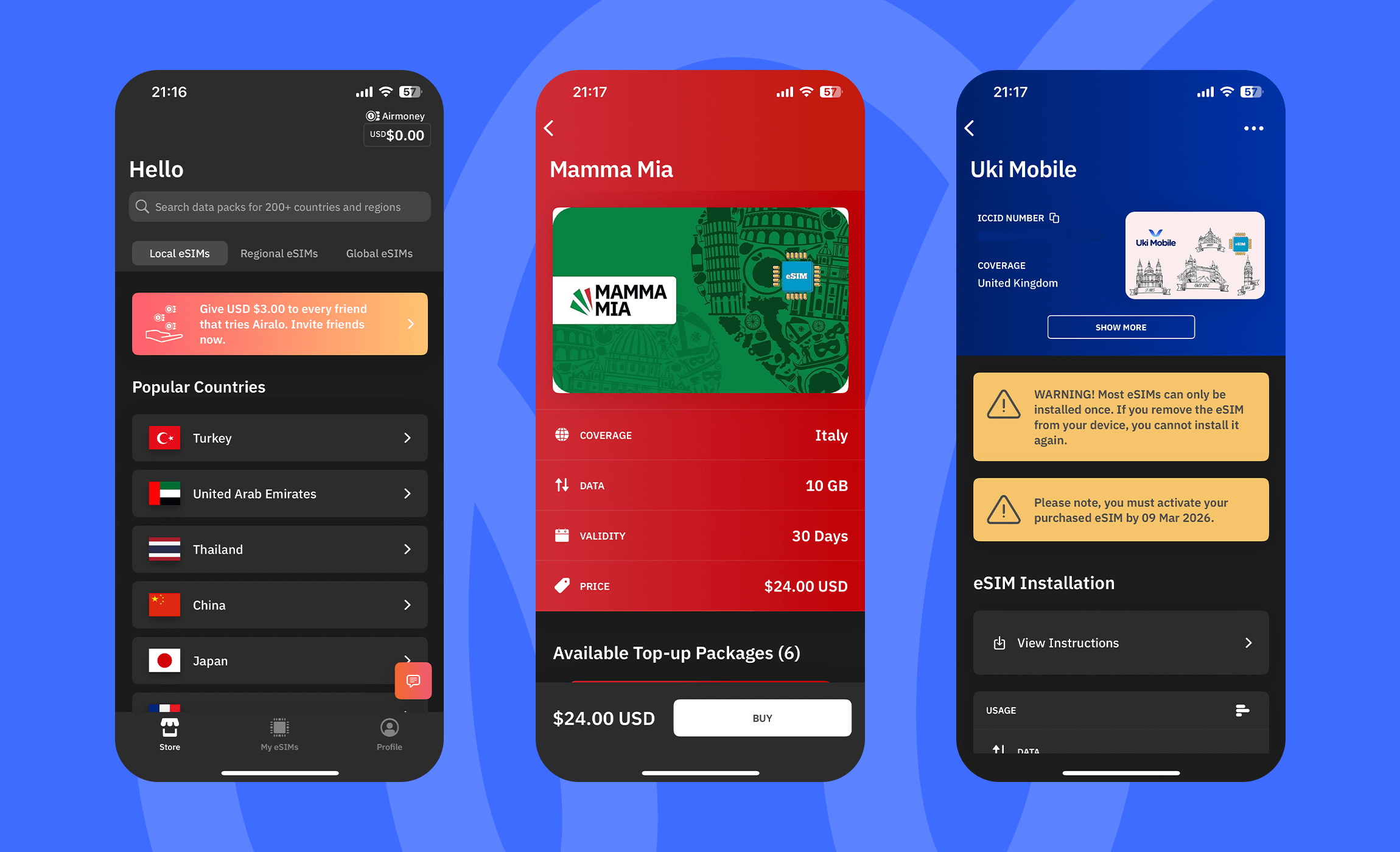This screenshot has width=1400, height=852.
Task: Tap the chat bubble support icon
Action: [x=413, y=680]
